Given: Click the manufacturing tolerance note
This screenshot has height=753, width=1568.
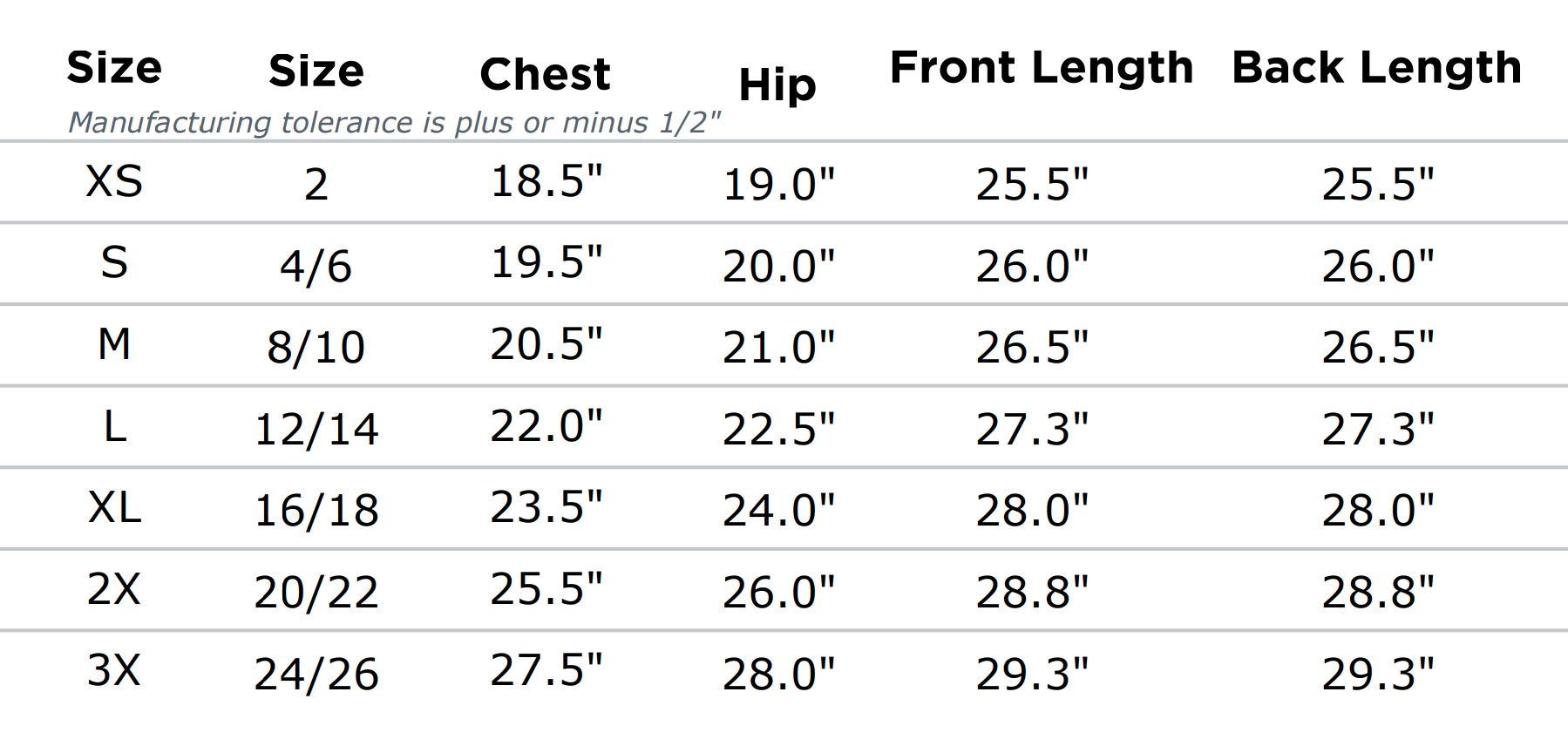Looking at the screenshot, I should click(x=394, y=123).
